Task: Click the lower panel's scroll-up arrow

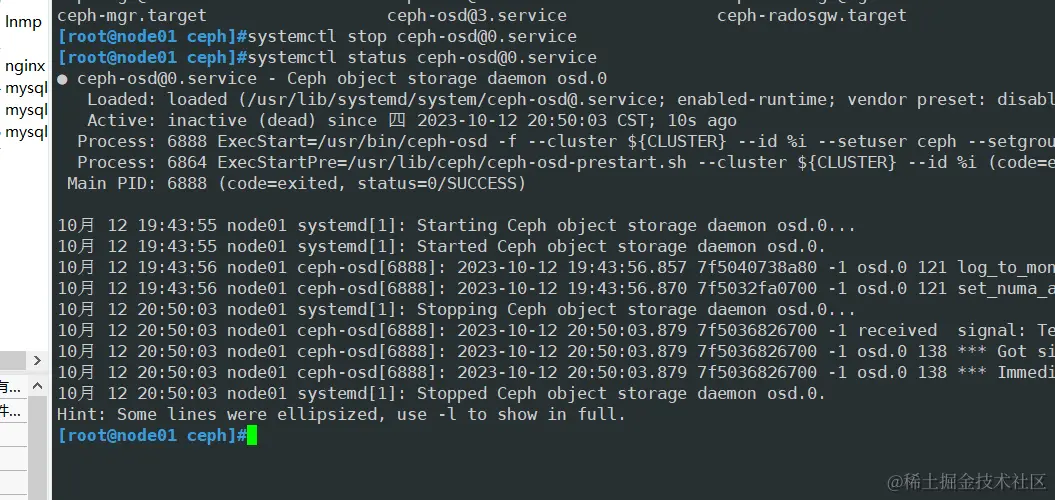Action: click(39, 384)
